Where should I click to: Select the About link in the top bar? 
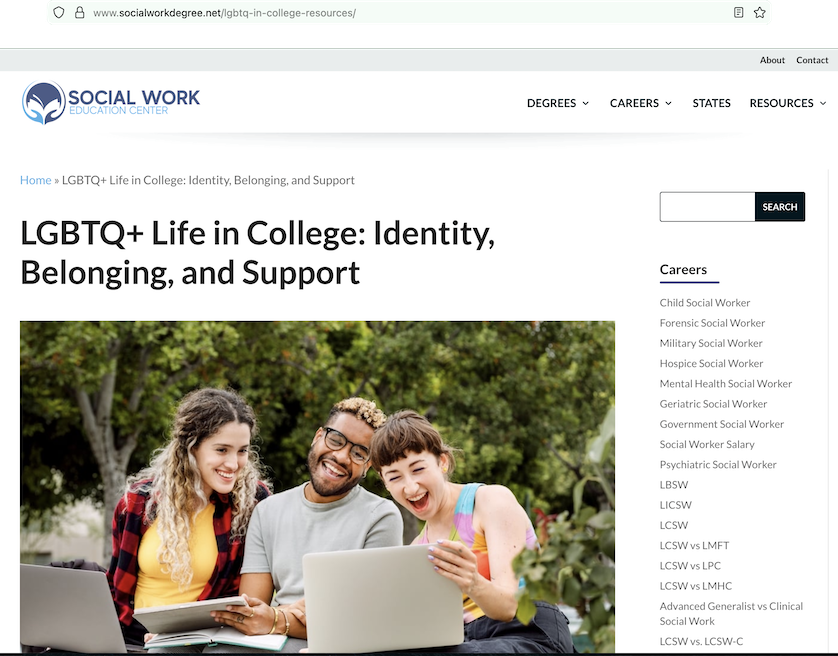coord(772,60)
